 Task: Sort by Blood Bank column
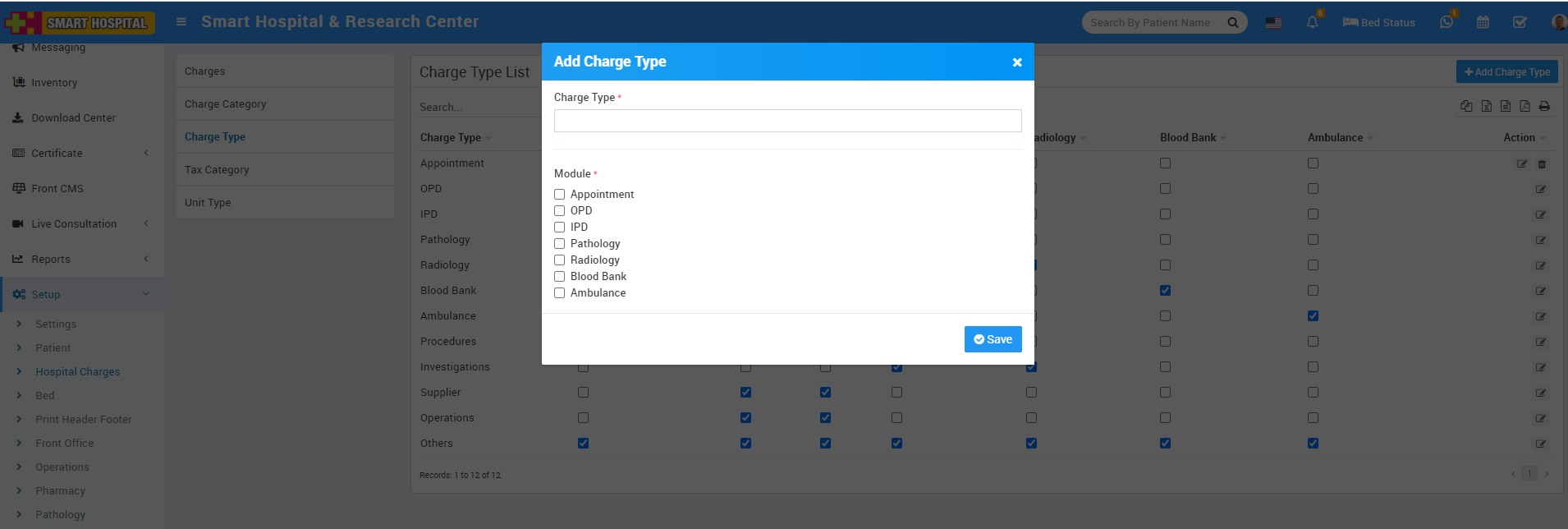1193,138
